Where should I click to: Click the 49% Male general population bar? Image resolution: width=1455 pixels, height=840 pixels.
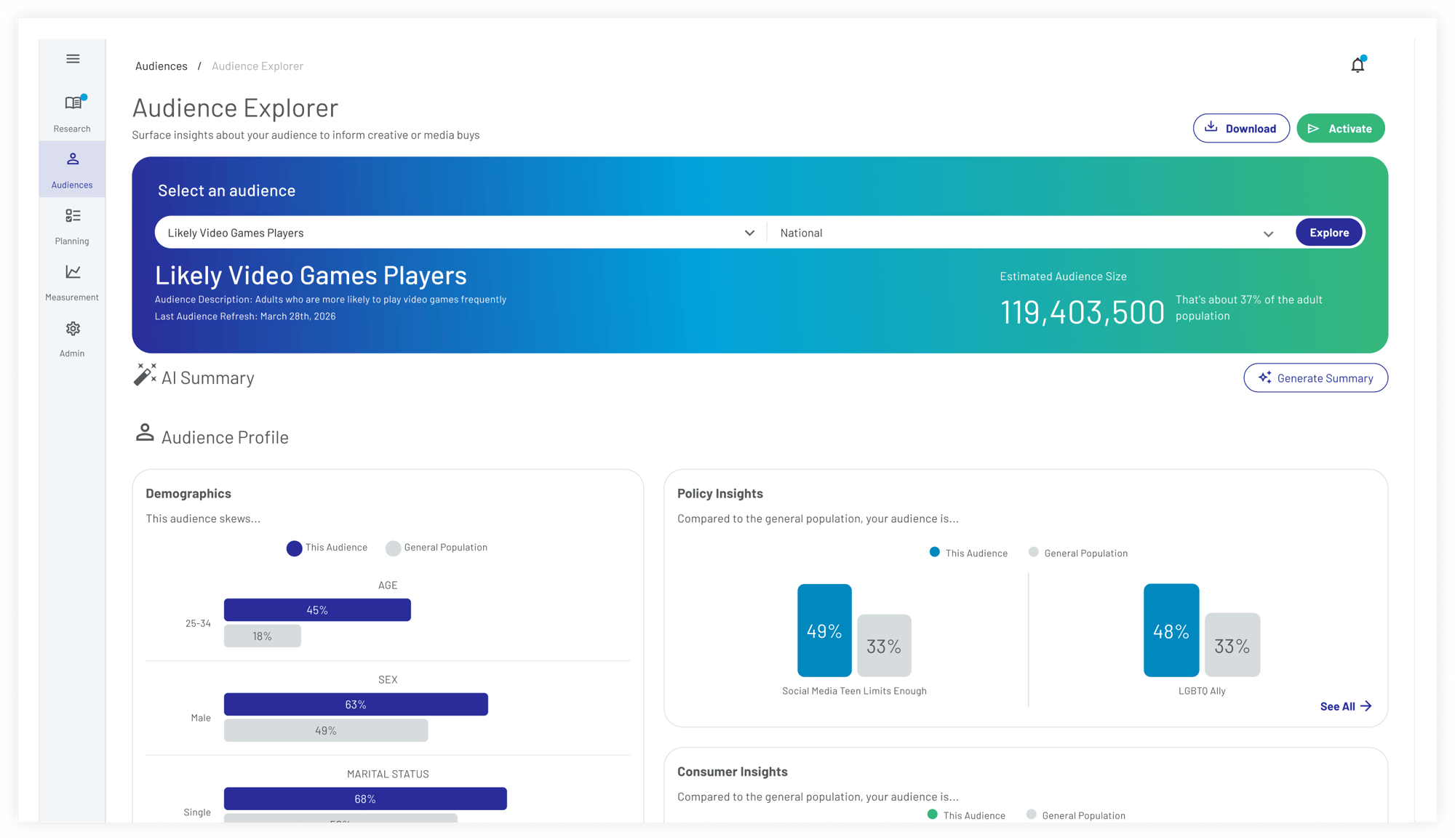point(326,731)
